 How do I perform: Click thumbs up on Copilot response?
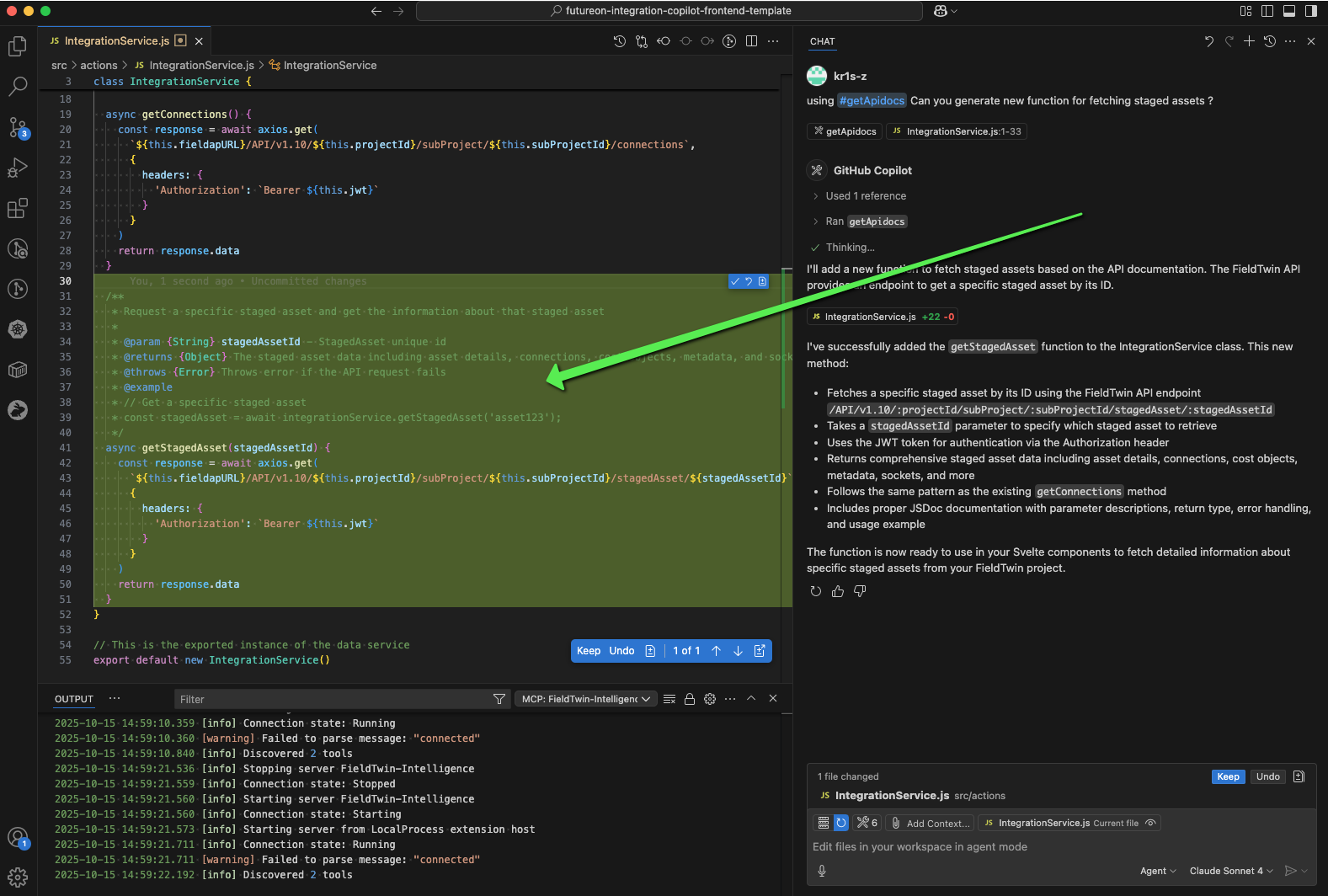tap(837, 591)
